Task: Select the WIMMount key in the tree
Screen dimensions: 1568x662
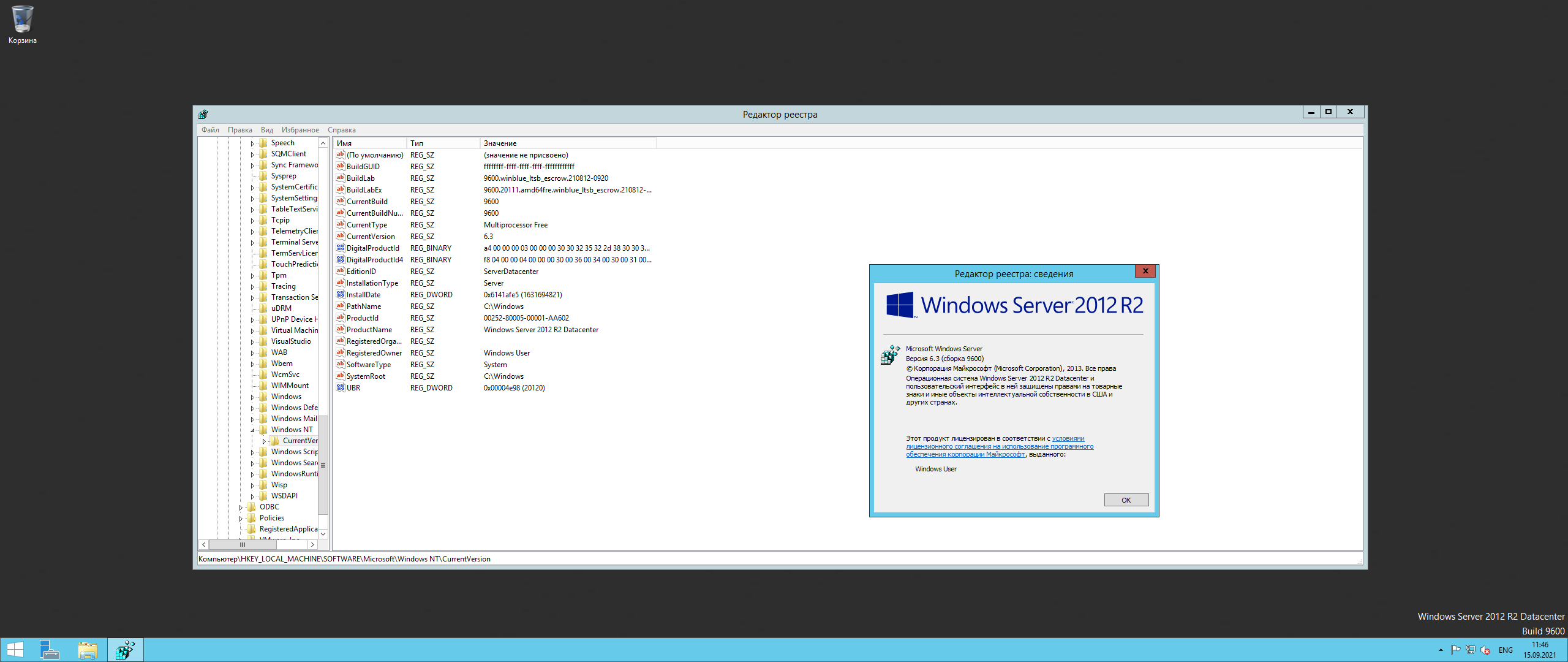Action: (x=290, y=386)
